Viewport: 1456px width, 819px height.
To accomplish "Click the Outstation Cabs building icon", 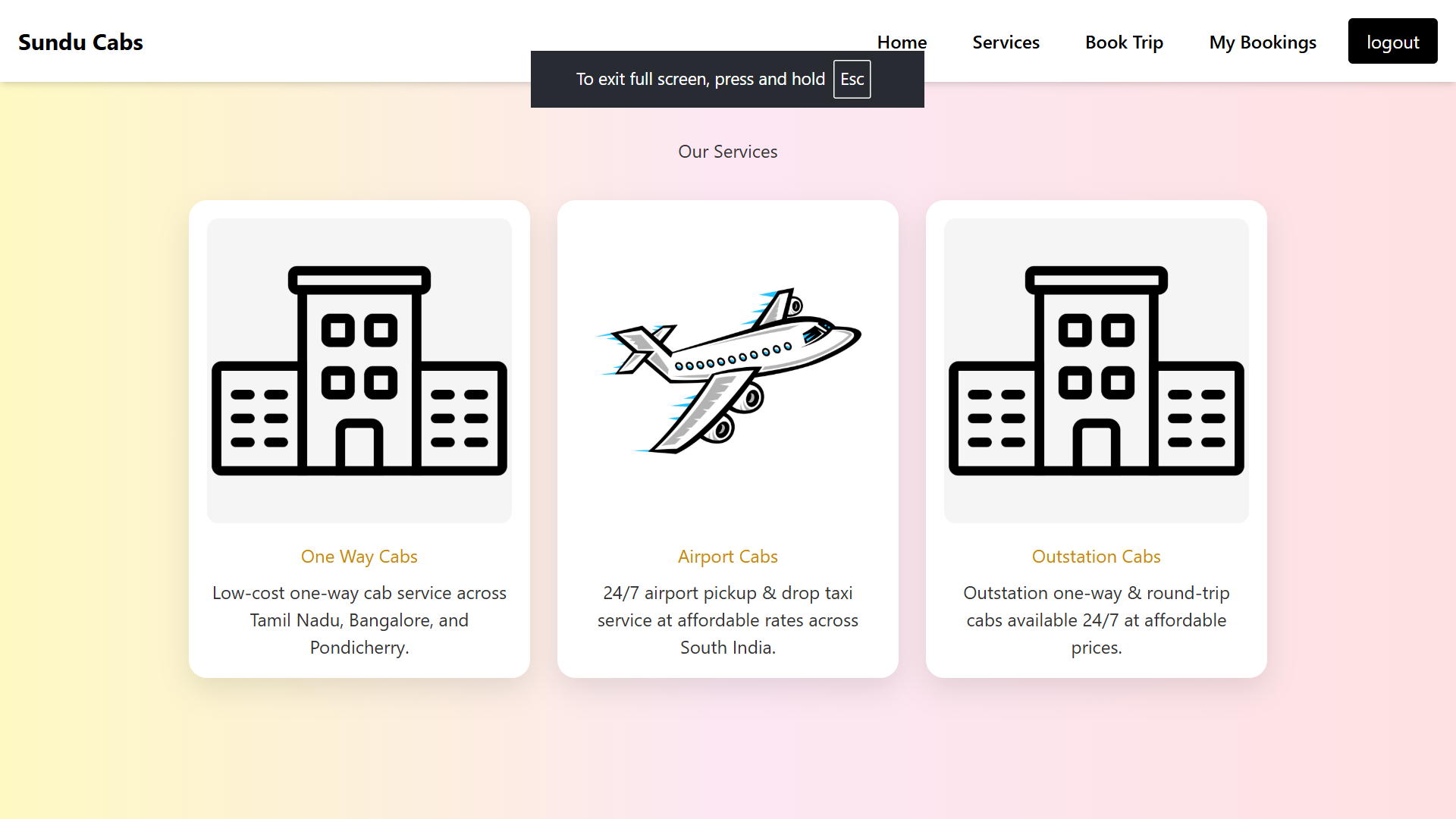I will pos(1096,371).
